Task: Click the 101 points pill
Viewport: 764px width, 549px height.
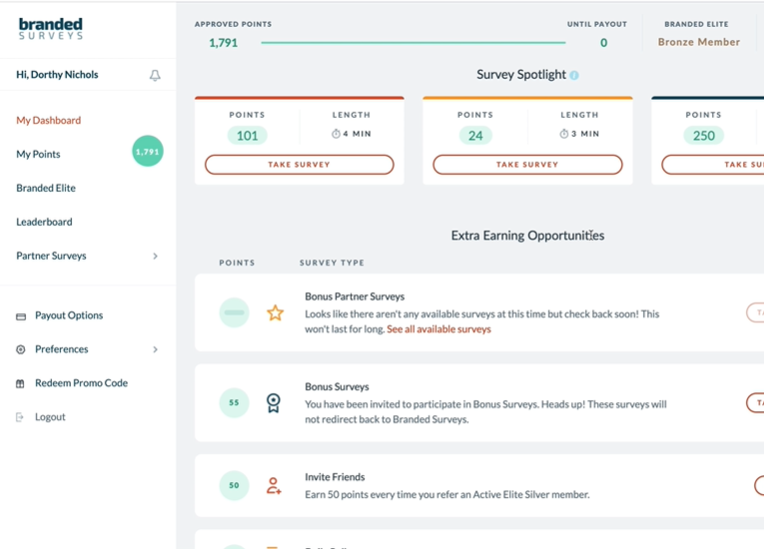Action: (x=248, y=135)
